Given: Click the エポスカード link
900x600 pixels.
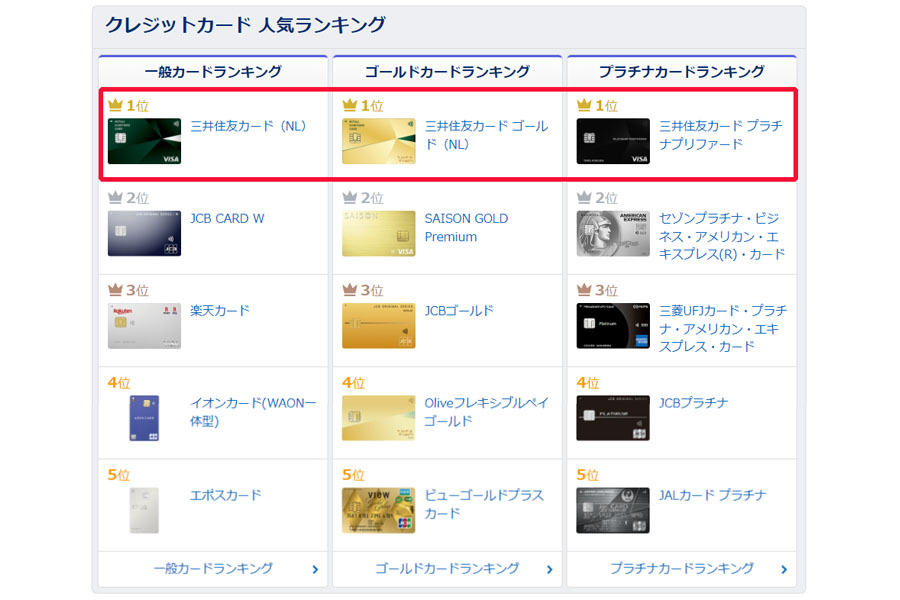Looking at the screenshot, I should coord(226,495).
